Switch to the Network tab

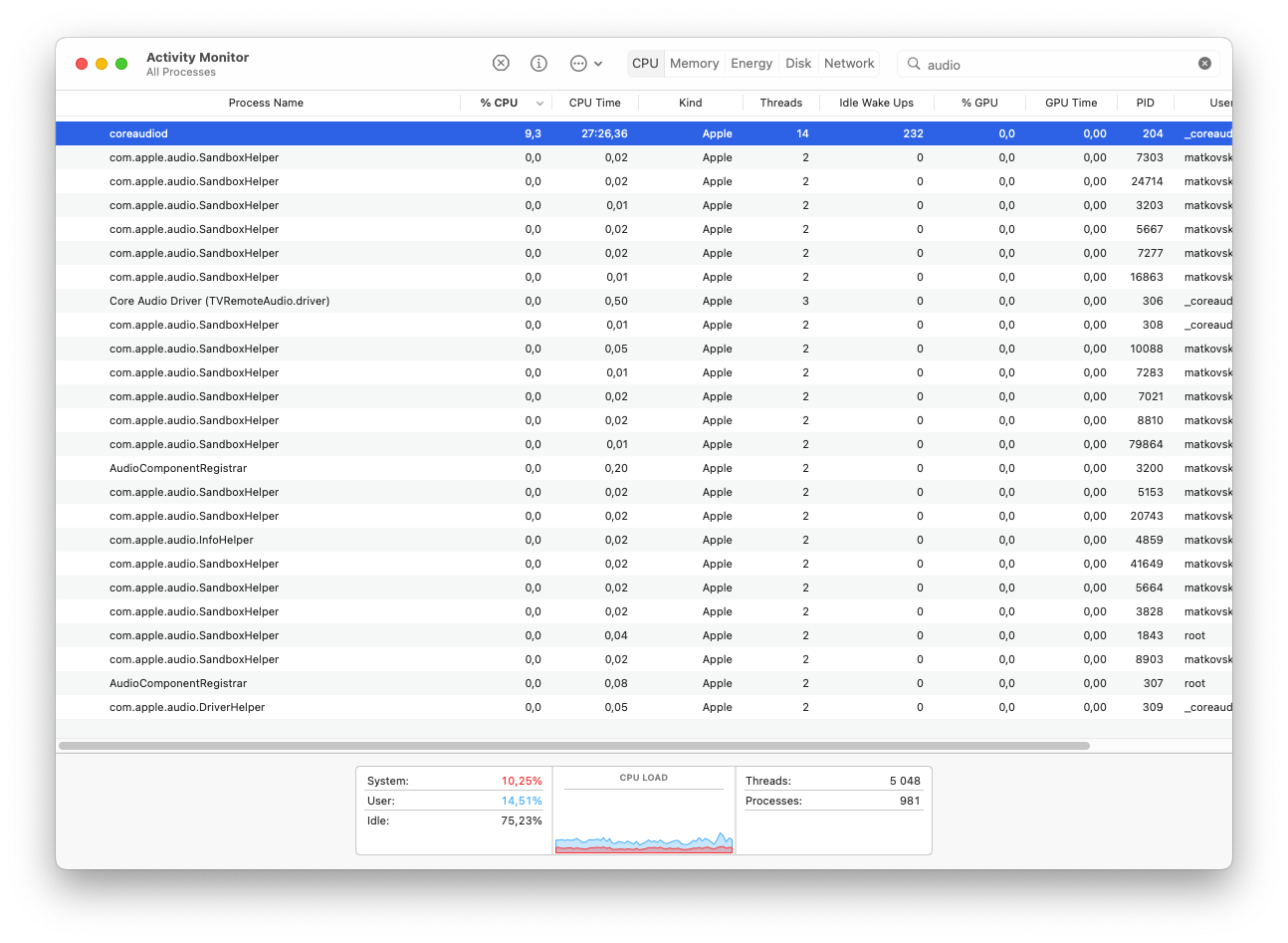coord(849,63)
